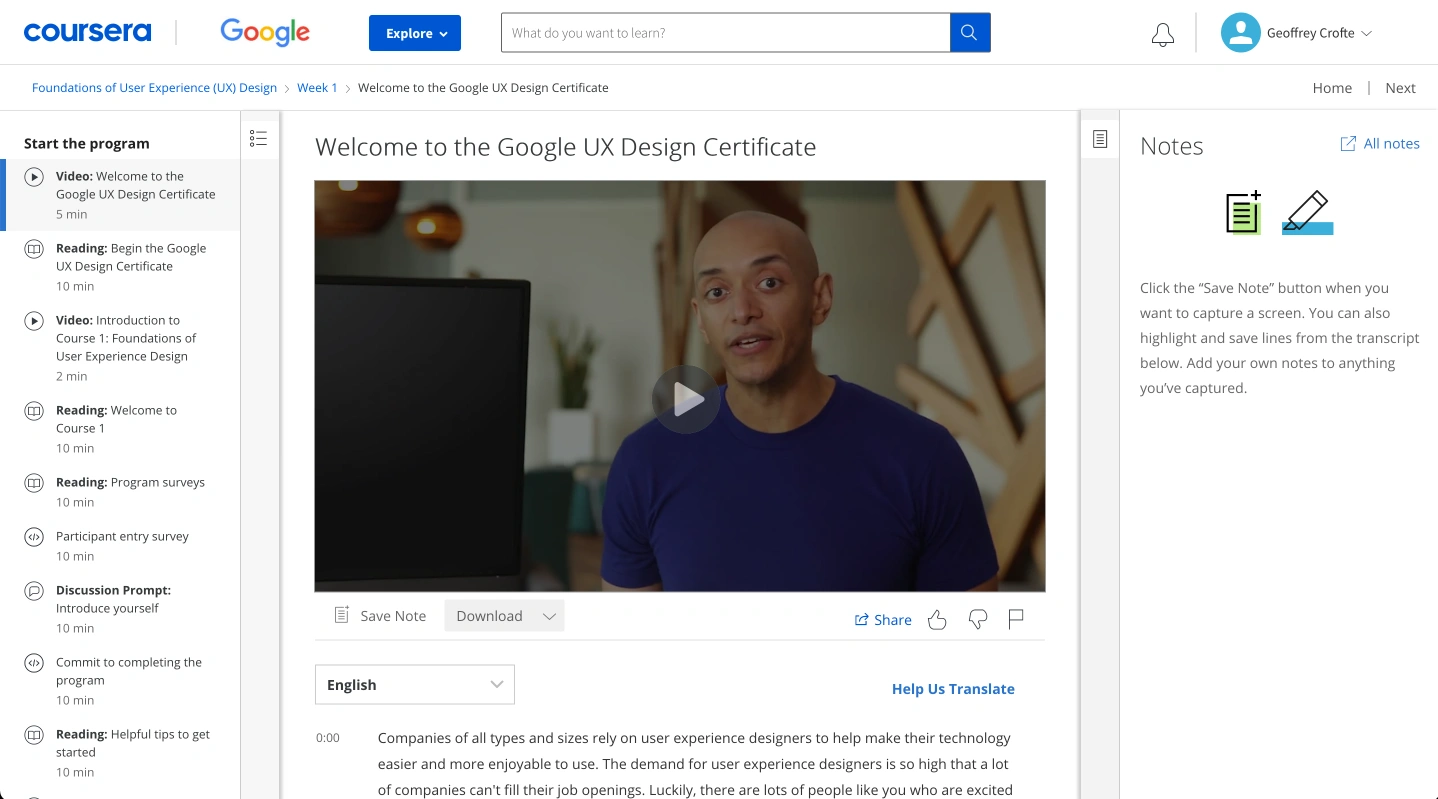Toggle the notes panel icon

(1100, 139)
